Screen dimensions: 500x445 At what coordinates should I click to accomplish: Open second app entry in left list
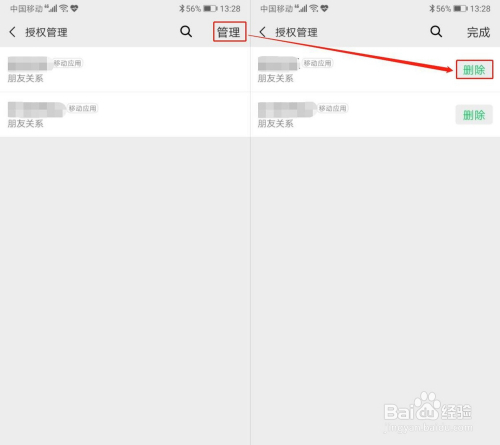pos(125,115)
